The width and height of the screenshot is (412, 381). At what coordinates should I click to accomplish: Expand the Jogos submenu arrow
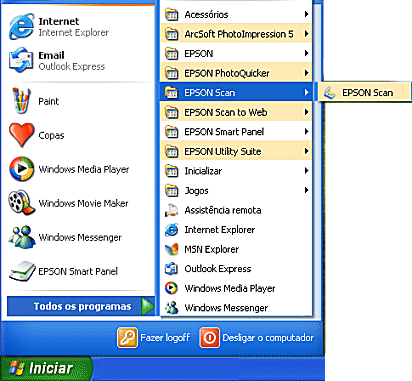tap(306, 190)
